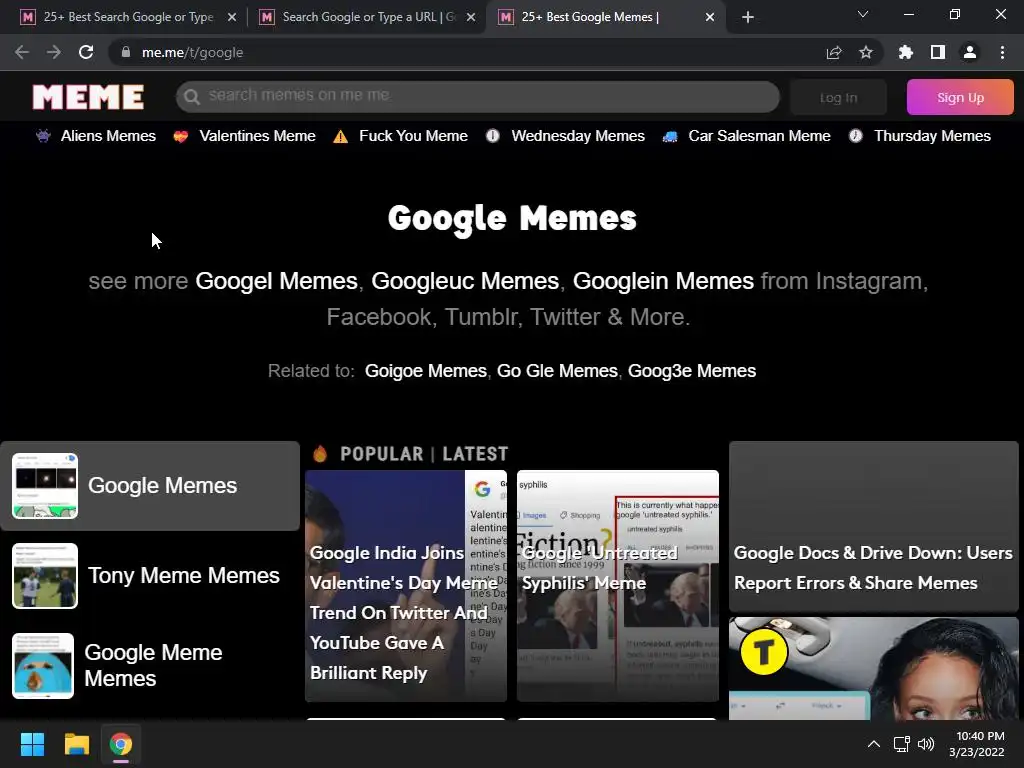This screenshot has width=1024, height=768.
Task: Open the volume speaker tray icon
Action: click(926, 744)
